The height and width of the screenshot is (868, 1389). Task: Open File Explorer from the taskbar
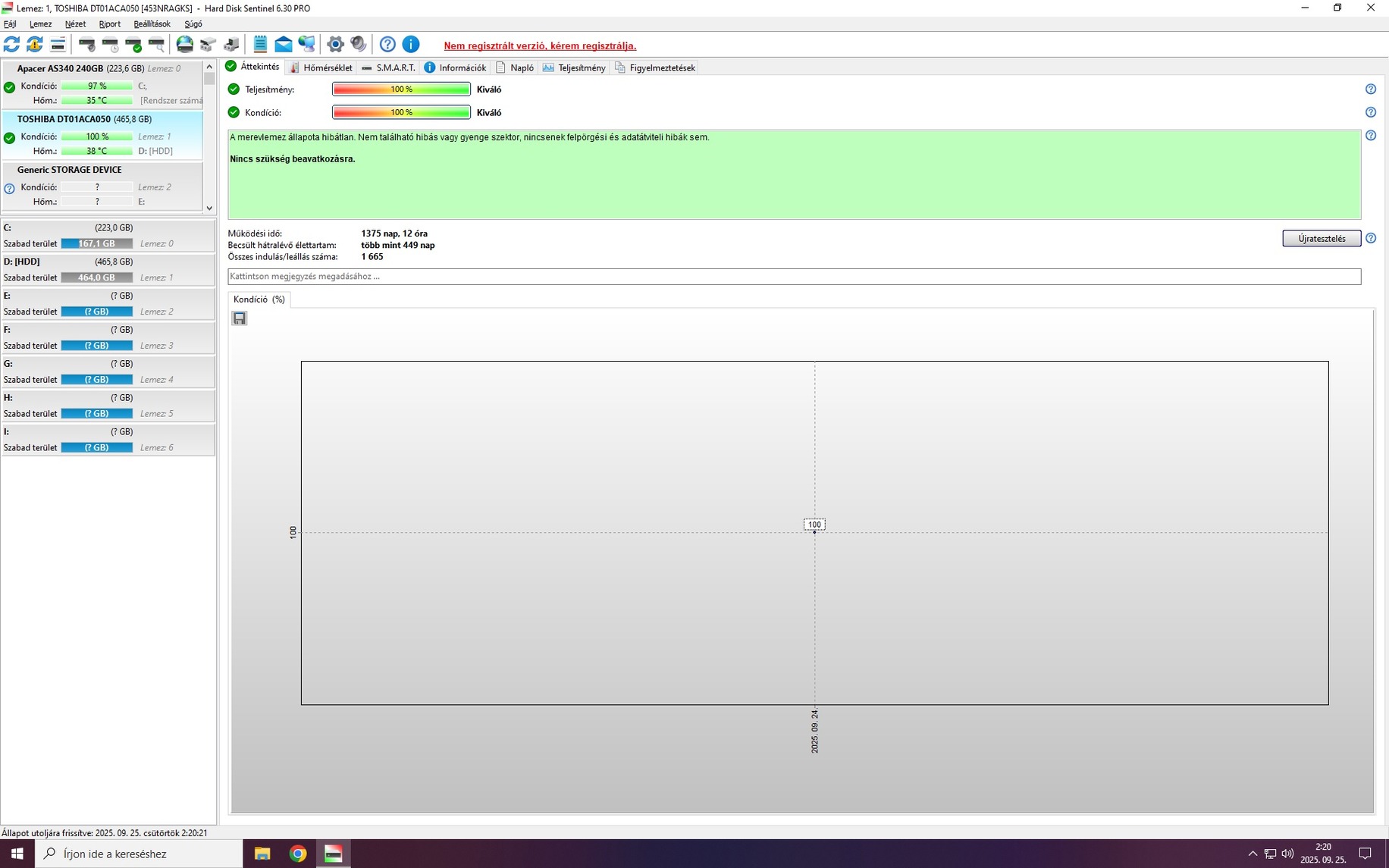pos(262,854)
